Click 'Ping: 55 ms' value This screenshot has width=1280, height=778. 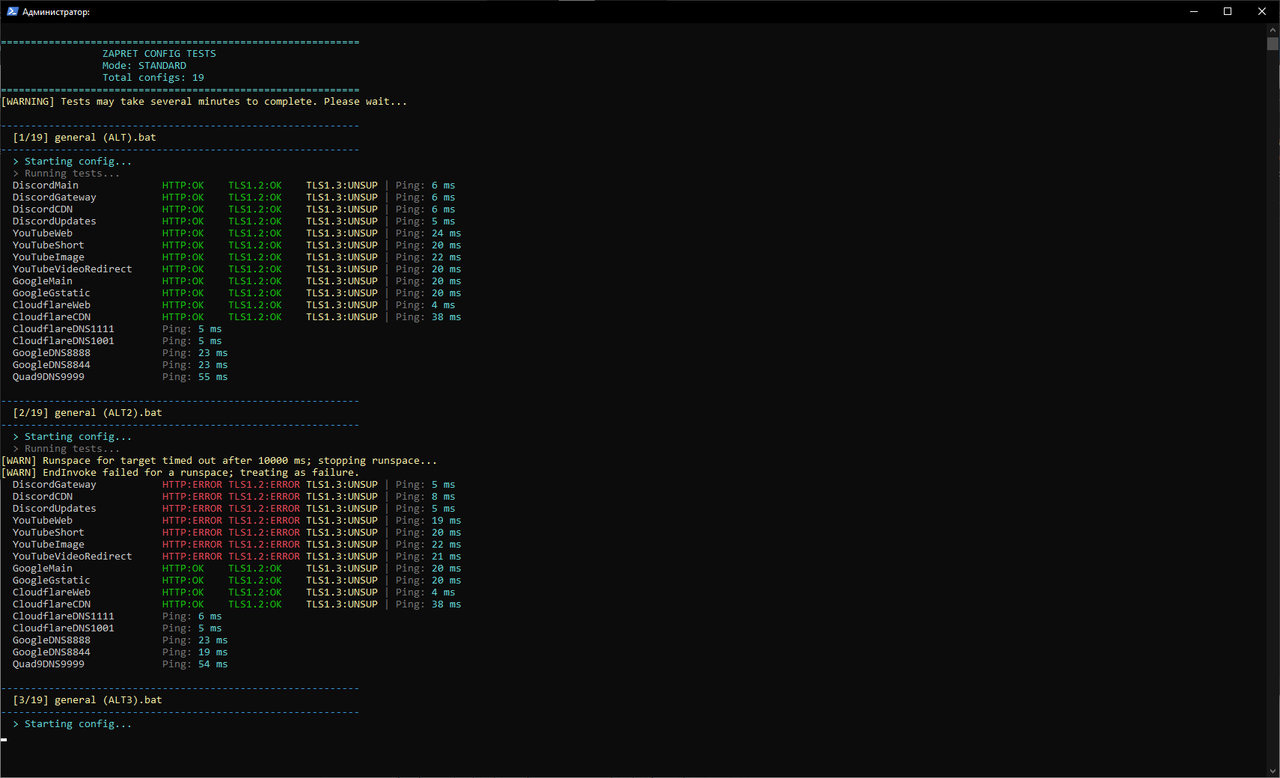pos(195,377)
